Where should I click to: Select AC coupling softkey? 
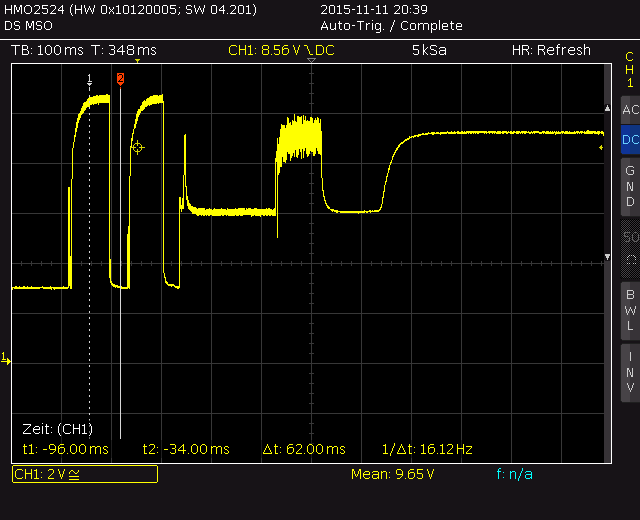click(631, 110)
